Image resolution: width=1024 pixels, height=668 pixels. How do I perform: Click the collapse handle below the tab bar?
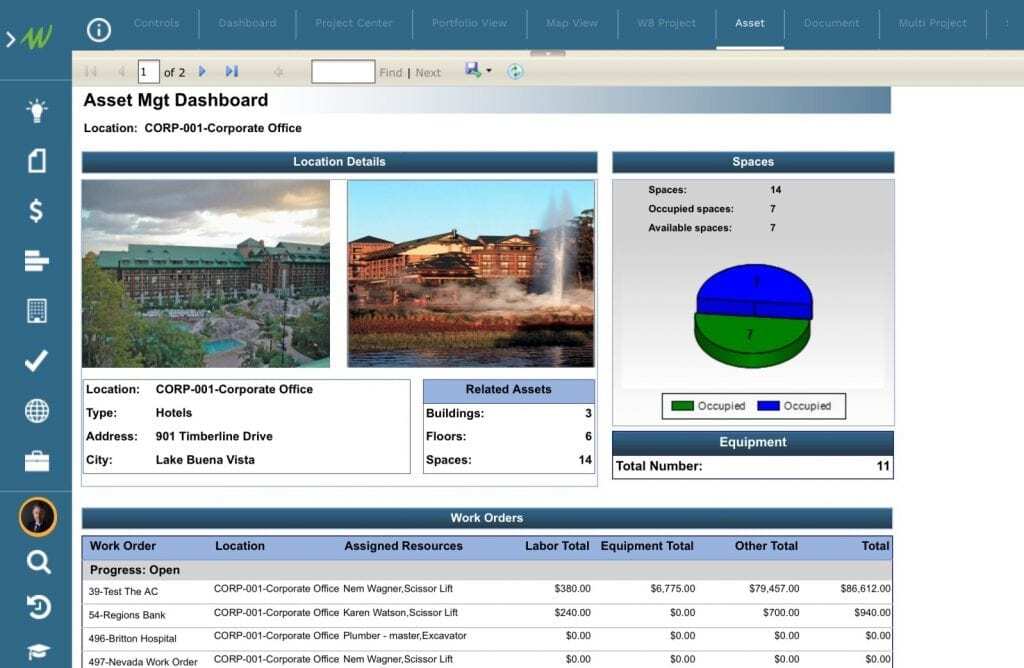coord(547,53)
